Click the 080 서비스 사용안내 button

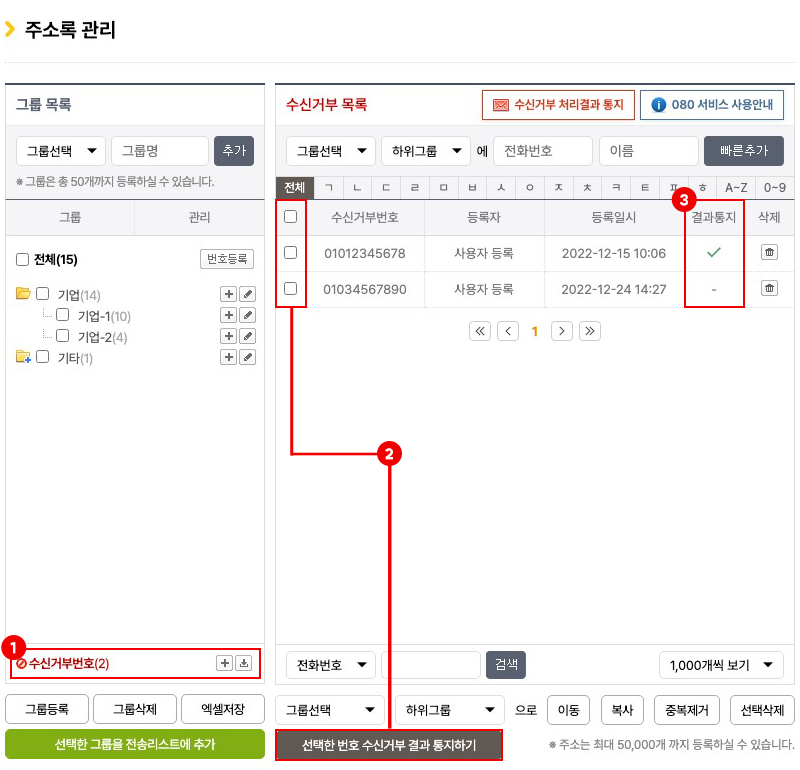click(x=712, y=105)
